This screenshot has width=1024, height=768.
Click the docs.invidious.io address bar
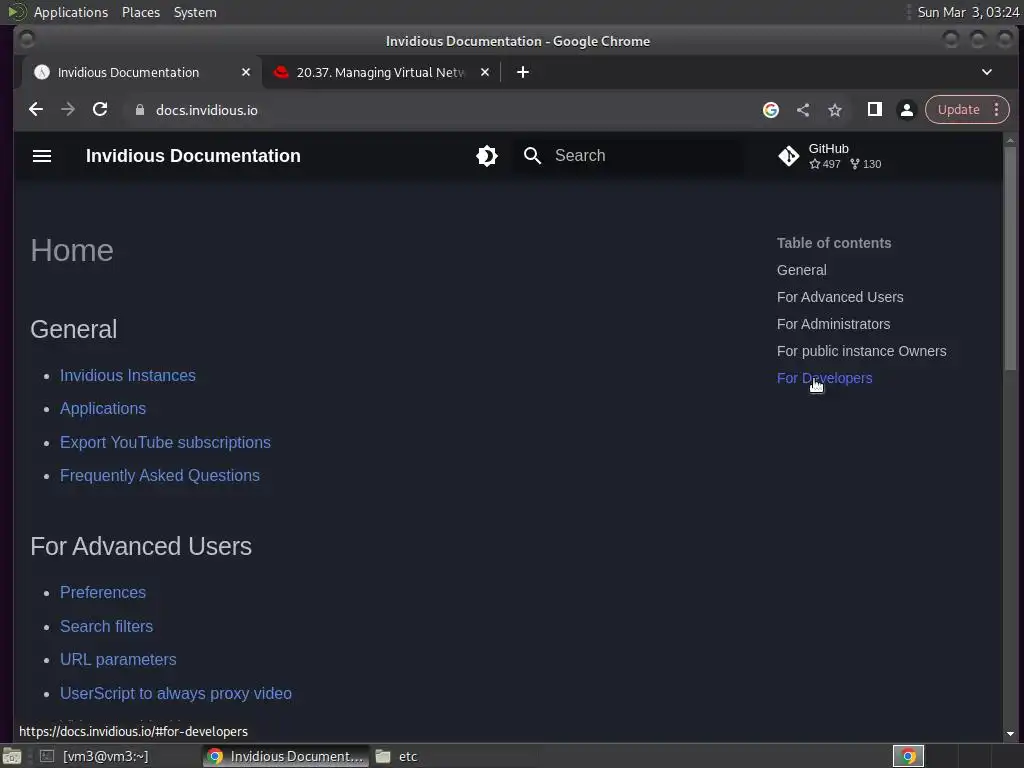tap(206, 110)
